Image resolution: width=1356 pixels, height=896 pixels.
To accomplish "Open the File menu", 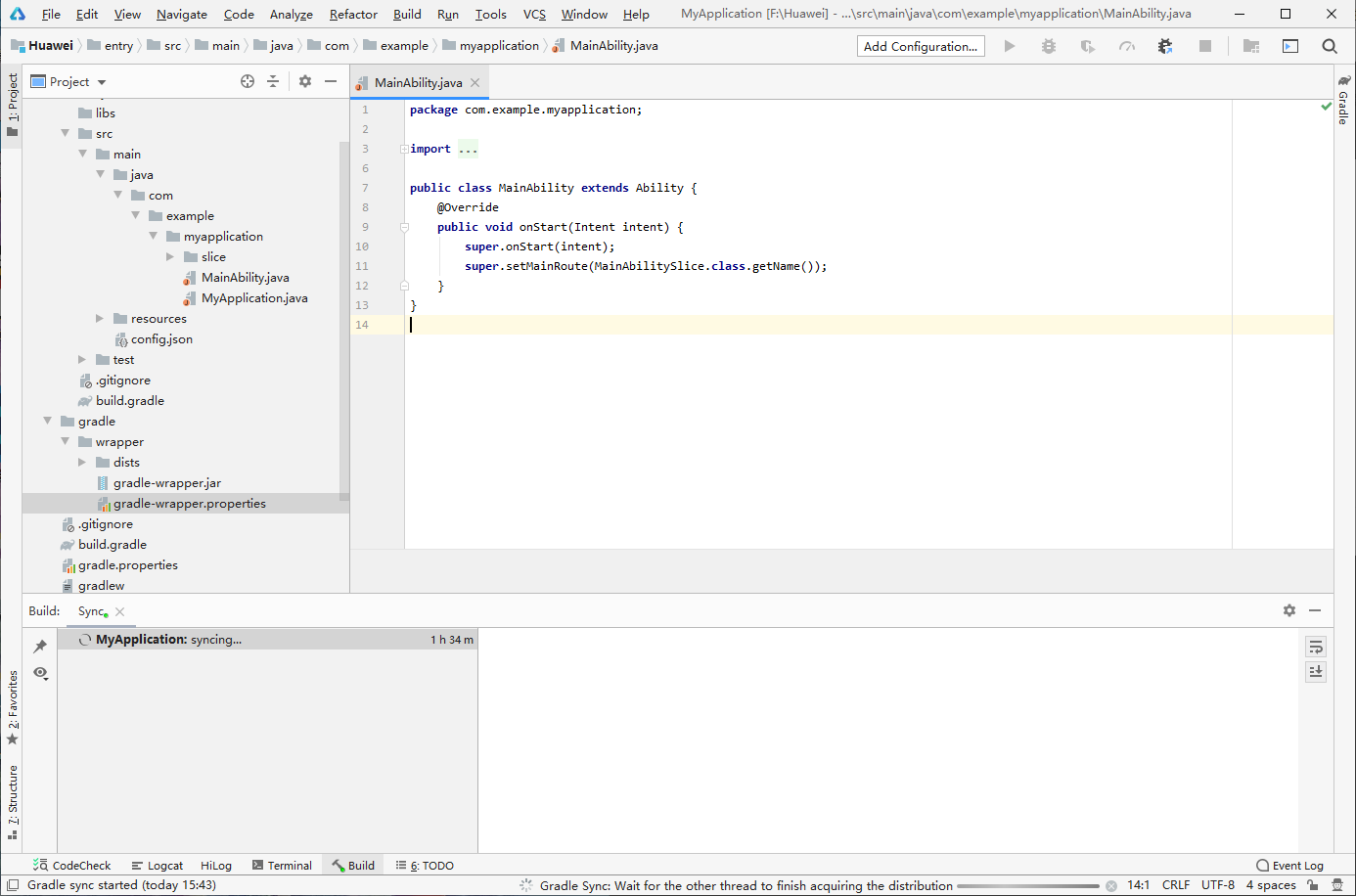I will (51, 14).
